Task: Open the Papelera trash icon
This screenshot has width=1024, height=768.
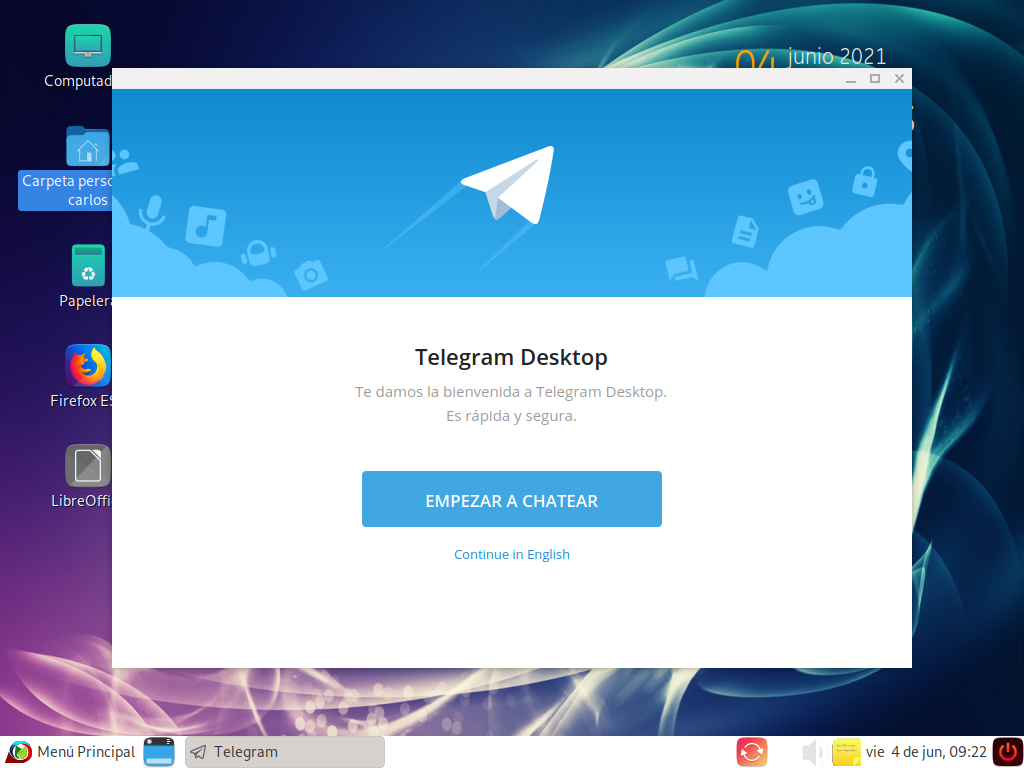Action: pos(88,265)
